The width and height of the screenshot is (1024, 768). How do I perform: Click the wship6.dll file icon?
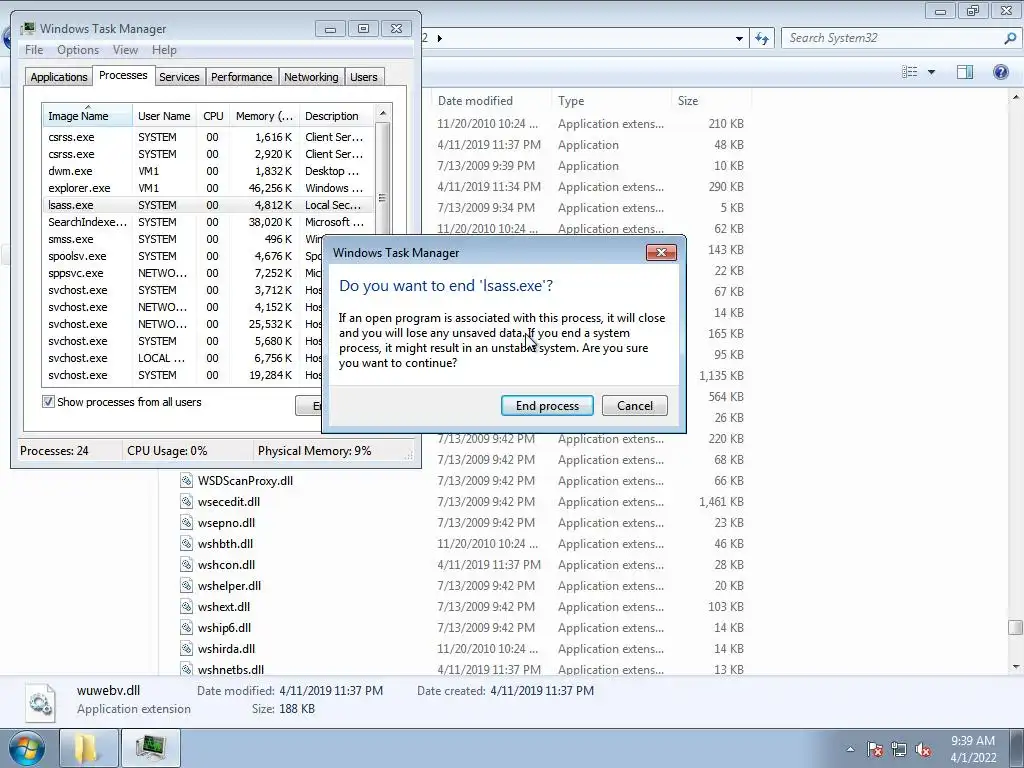click(x=186, y=627)
